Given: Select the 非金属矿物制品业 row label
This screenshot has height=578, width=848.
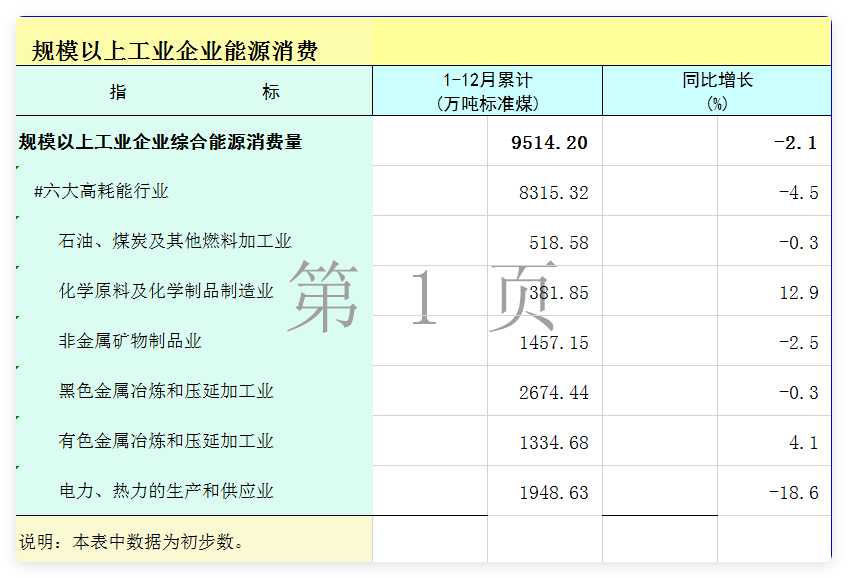Looking at the screenshot, I should pyautogui.click(x=130, y=341).
